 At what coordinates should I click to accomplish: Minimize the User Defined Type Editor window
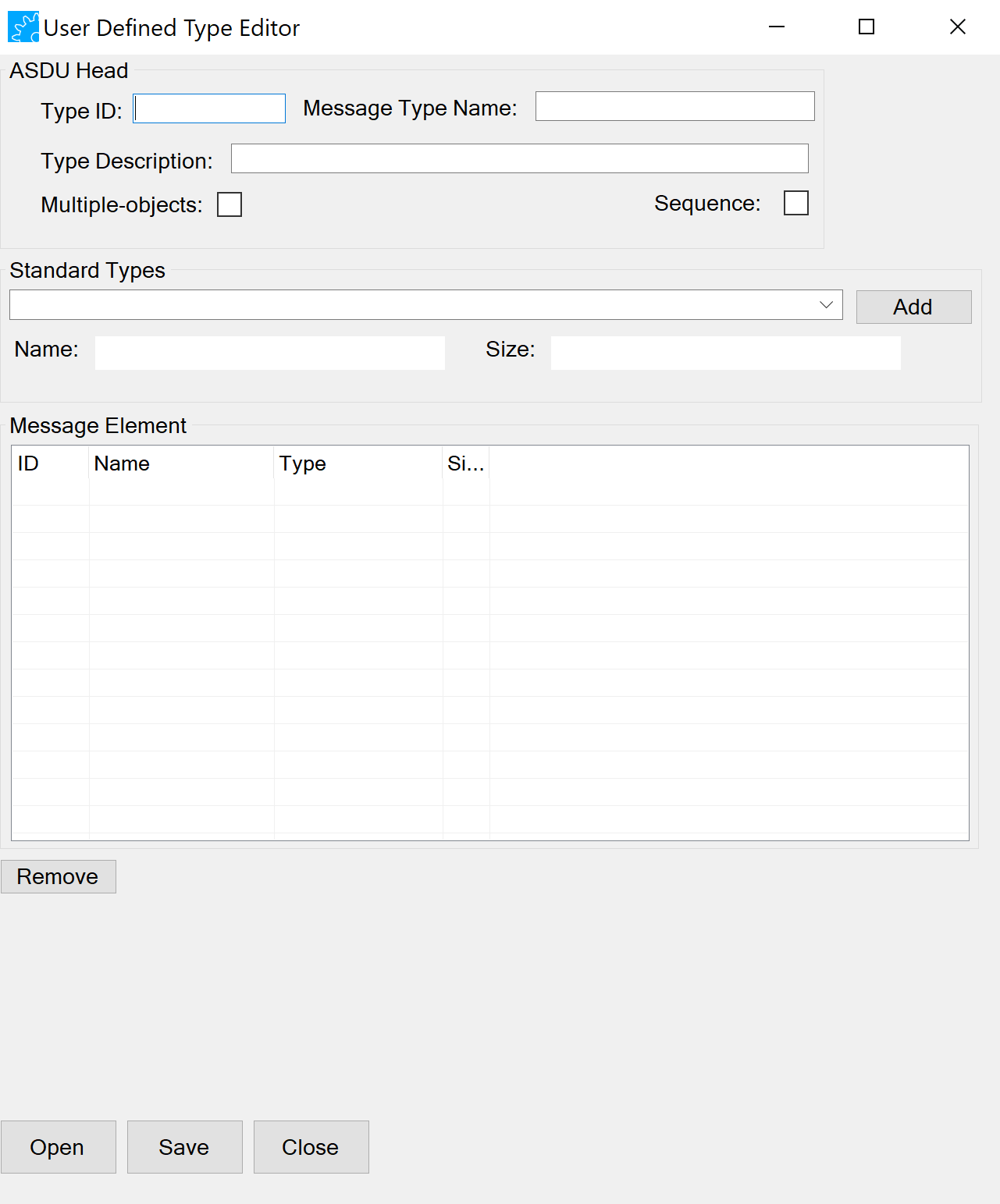click(x=777, y=27)
